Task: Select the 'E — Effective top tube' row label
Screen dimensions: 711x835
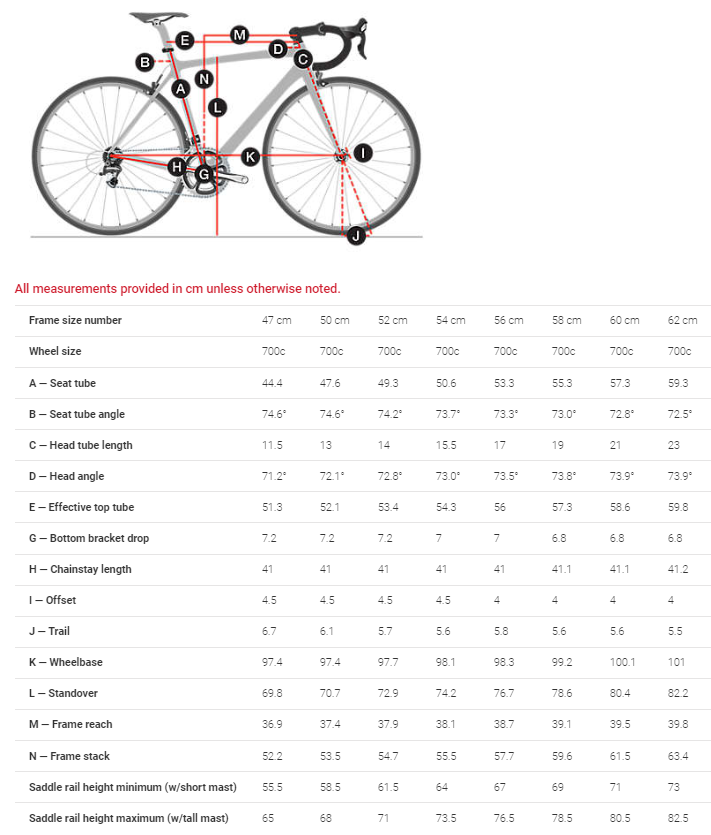Action: (x=81, y=507)
